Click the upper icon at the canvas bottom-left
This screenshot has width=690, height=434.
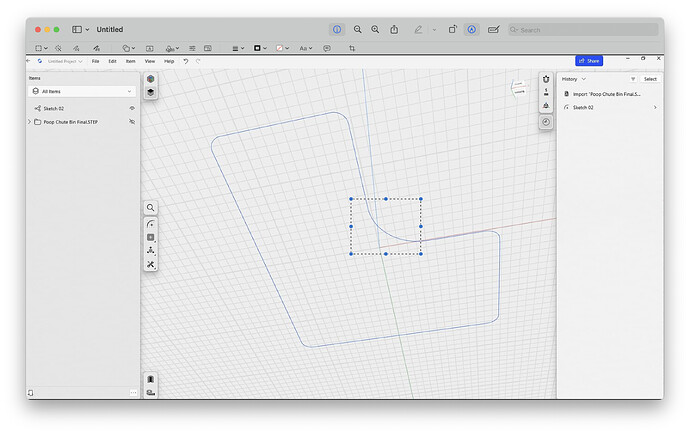pos(150,379)
